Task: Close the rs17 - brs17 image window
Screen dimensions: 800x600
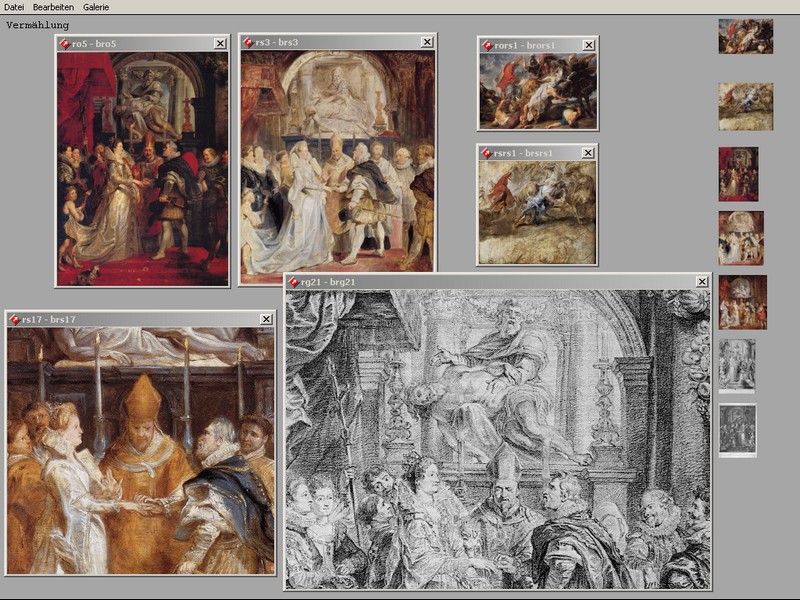Action: [266, 319]
